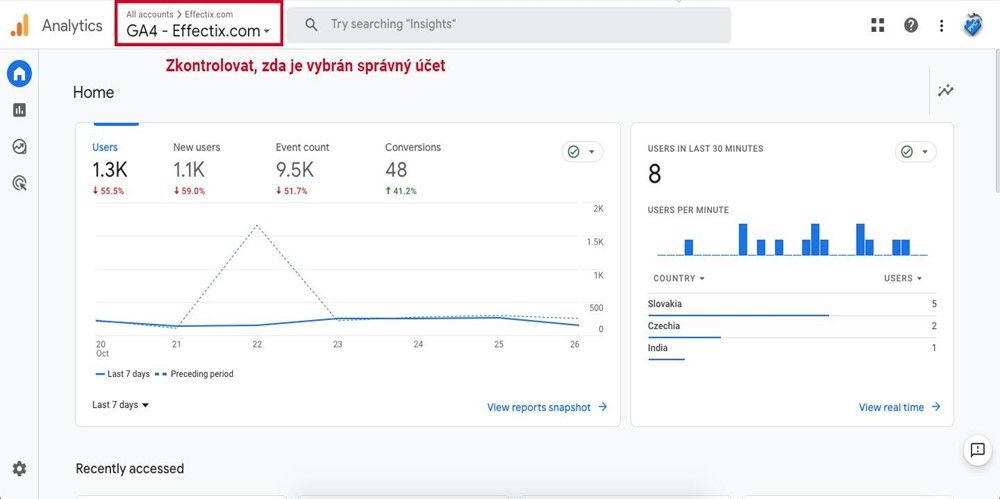Click the user account avatar

click(973, 25)
